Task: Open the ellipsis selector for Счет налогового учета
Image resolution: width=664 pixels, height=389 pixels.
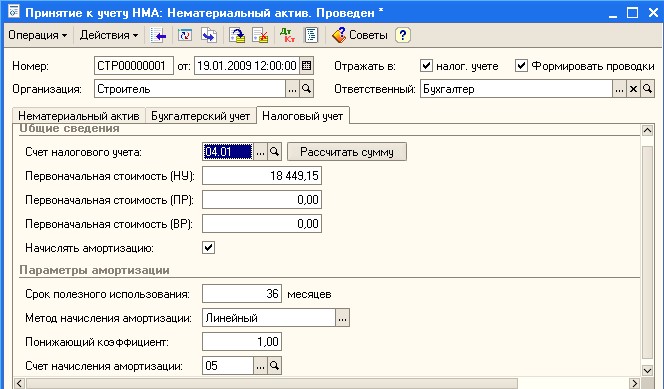Action: pyautogui.click(x=260, y=152)
